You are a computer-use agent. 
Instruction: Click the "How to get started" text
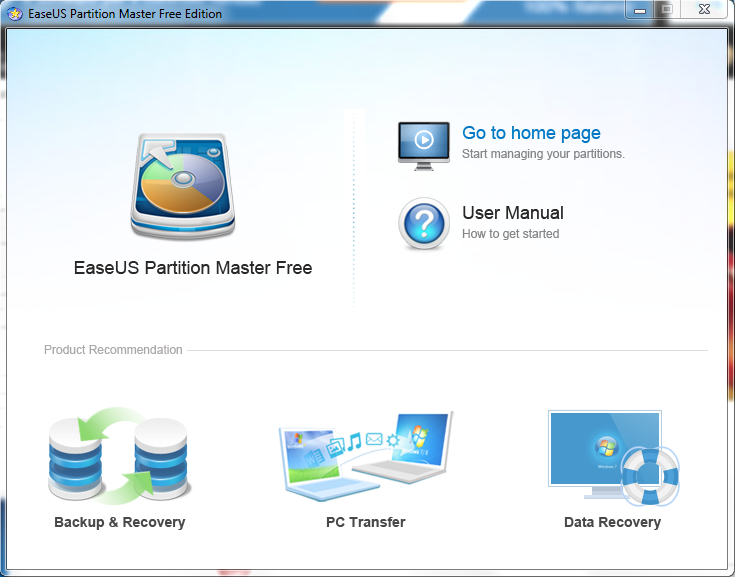pyautogui.click(x=510, y=233)
